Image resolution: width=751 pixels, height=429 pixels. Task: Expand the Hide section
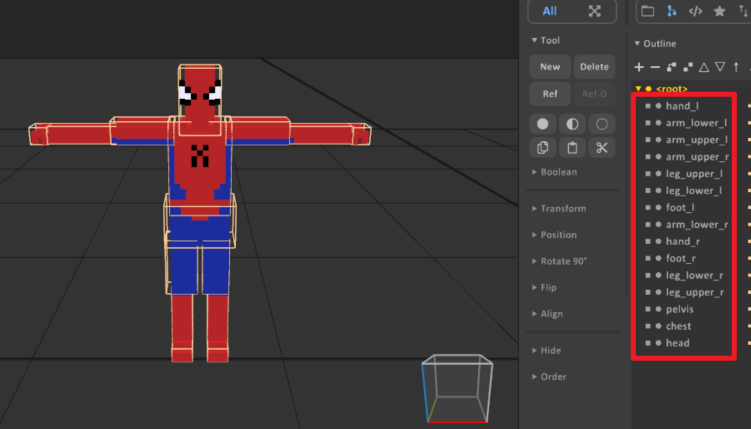(x=546, y=350)
